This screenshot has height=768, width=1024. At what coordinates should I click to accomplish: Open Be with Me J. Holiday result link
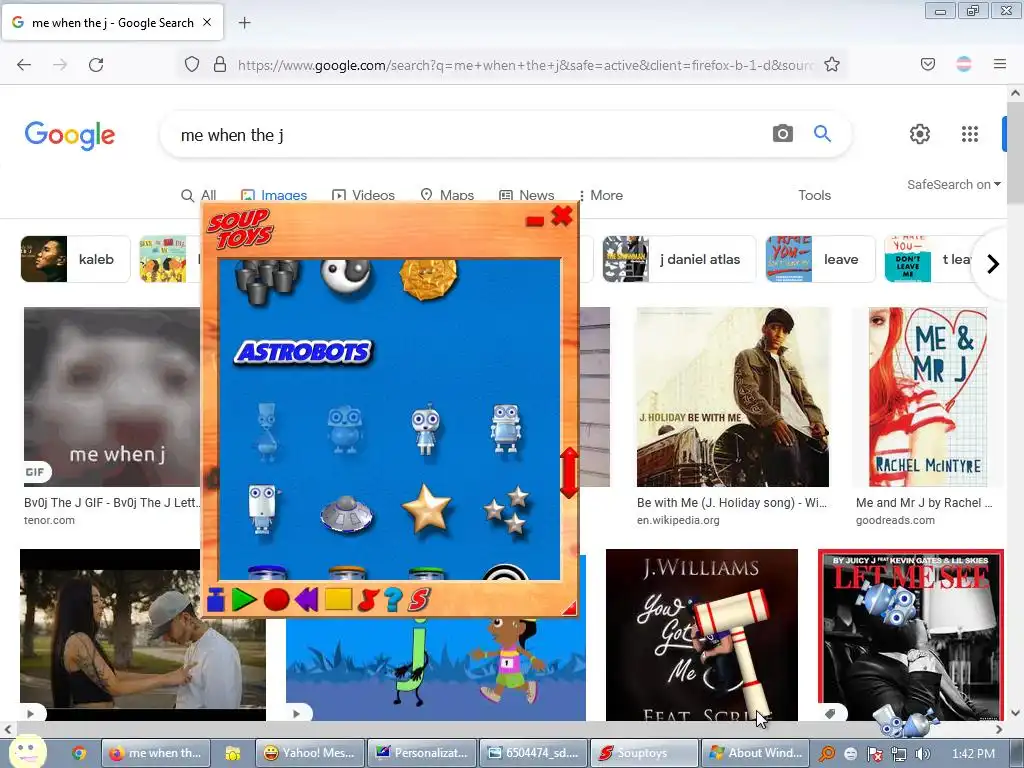731,503
